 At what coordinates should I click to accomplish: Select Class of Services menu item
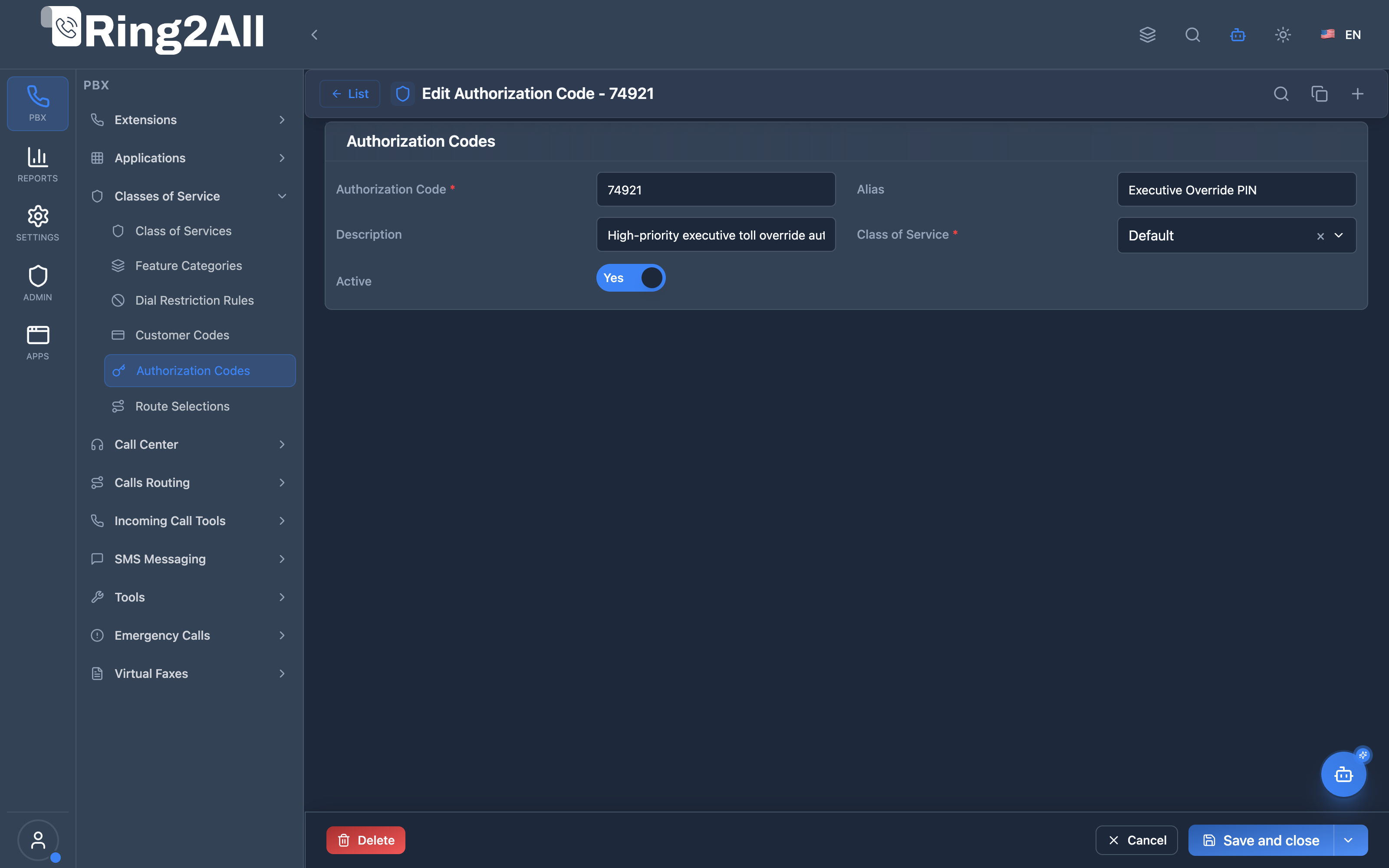(x=199, y=231)
